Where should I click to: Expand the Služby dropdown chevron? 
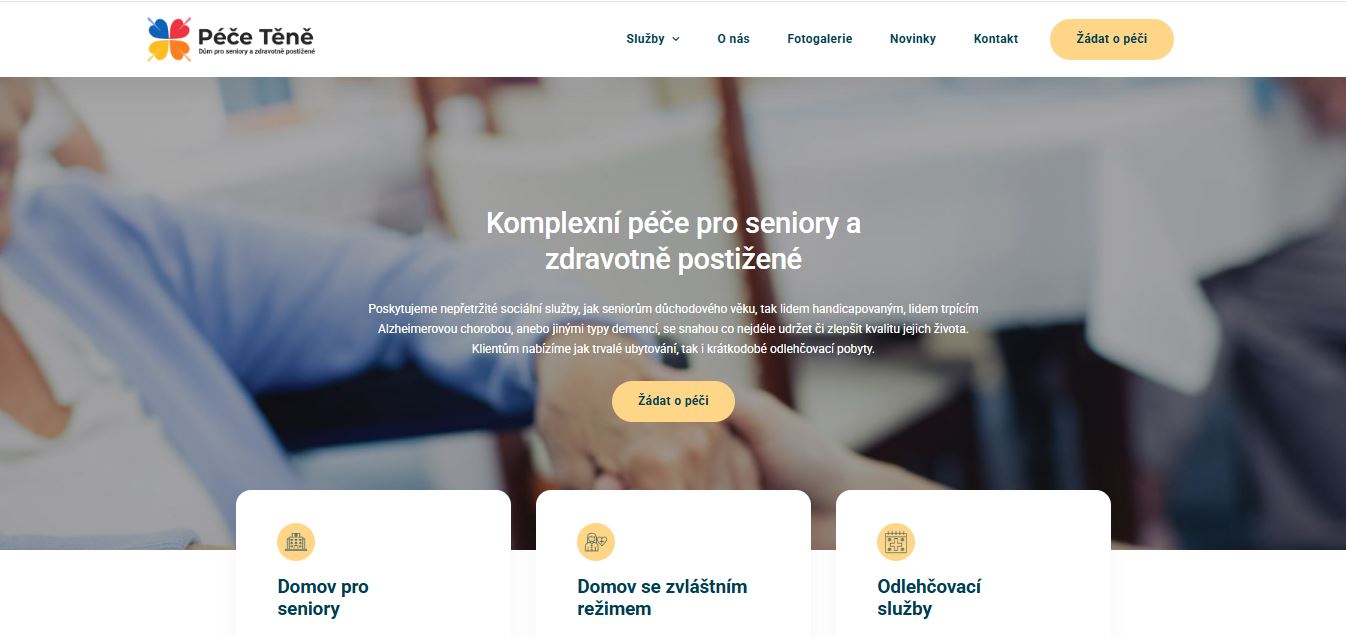coord(676,39)
